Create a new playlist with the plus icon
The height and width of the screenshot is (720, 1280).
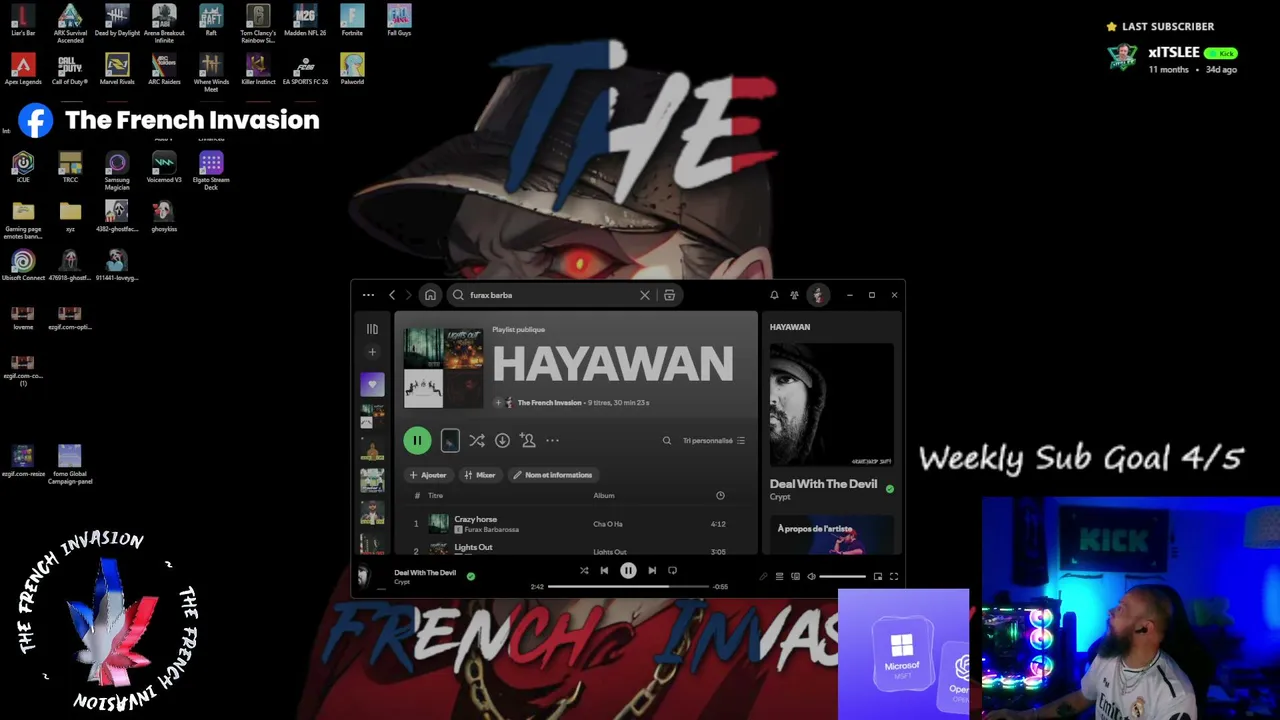pyautogui.click(x=372, y=352)
